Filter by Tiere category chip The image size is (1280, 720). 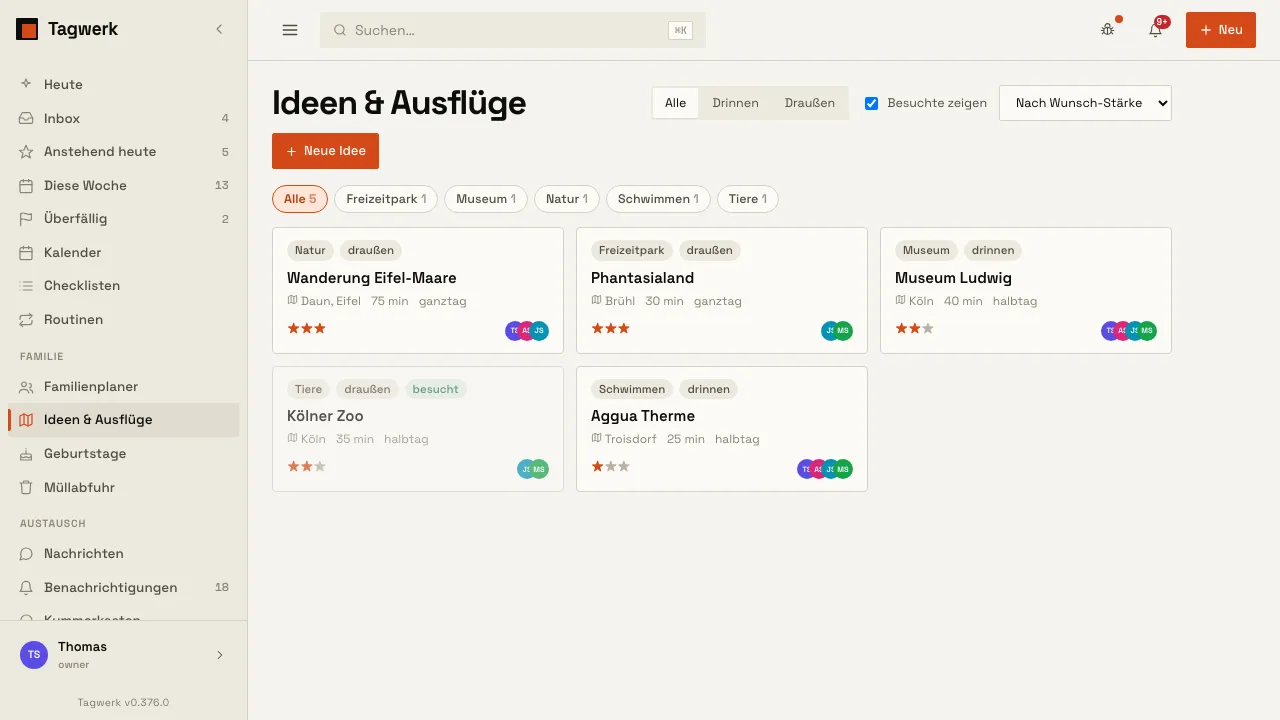click(748, 199)
